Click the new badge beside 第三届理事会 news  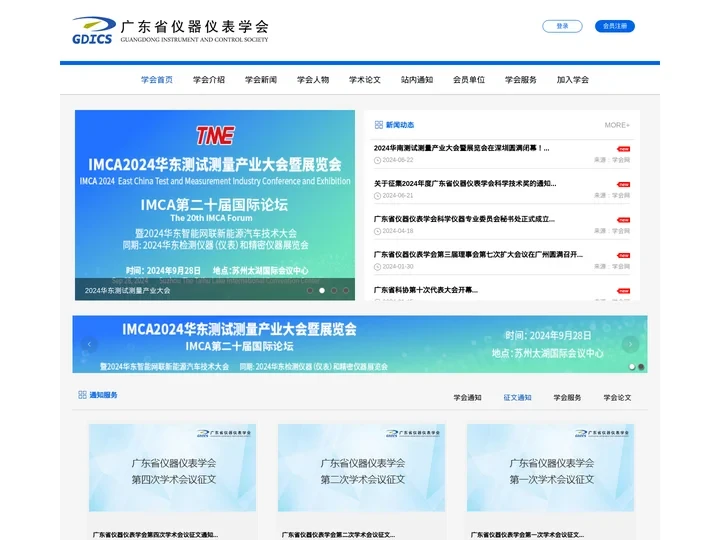tap(624, 255)
